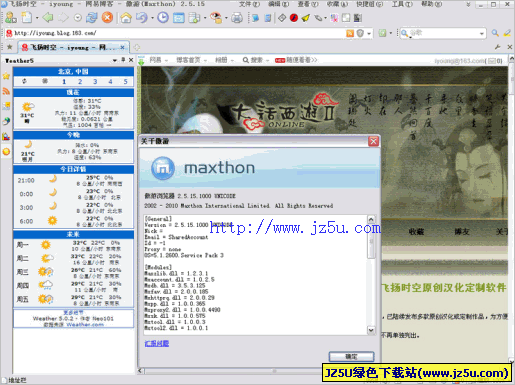The image size is (515, 385).
Task: Open the navigation history round dropdown
Action: [78, 18]
